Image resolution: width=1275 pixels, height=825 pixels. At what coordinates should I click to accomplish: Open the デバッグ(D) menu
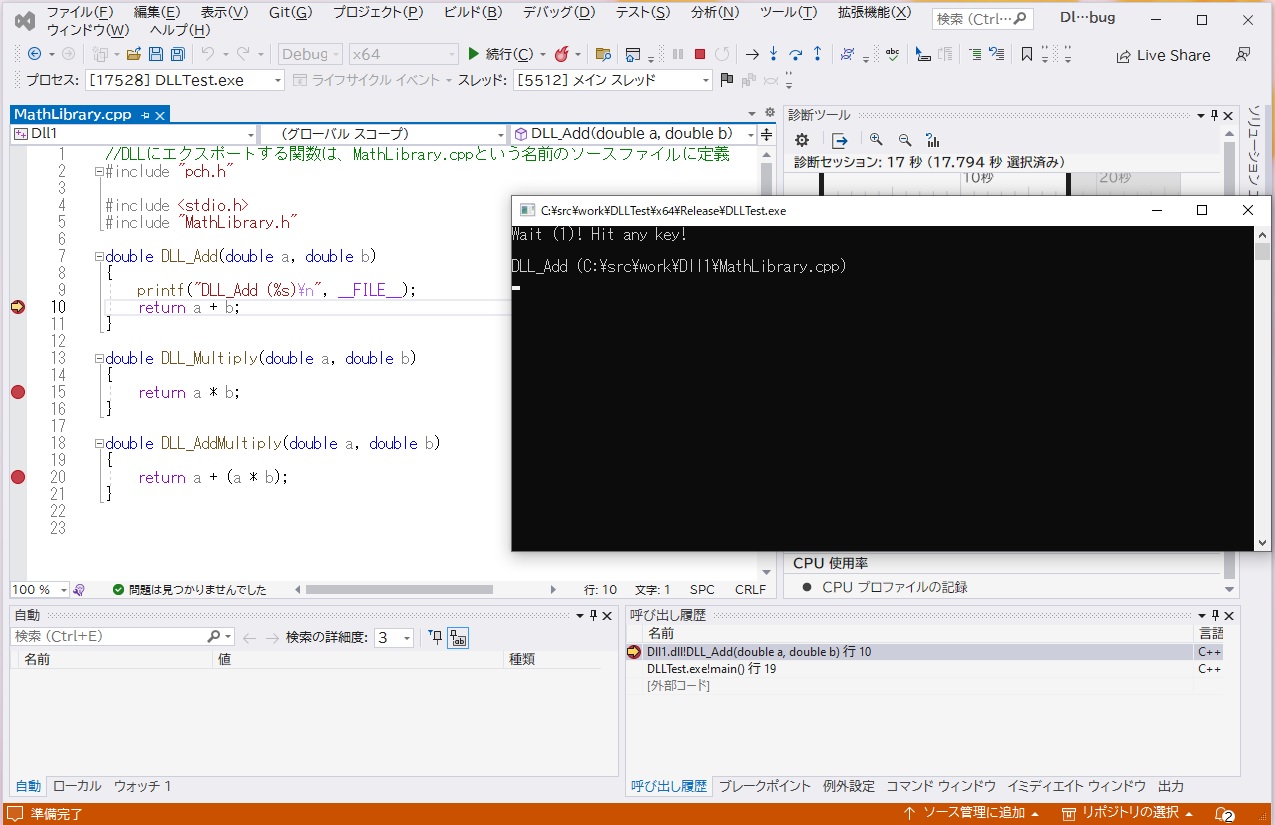click(557, 12)
